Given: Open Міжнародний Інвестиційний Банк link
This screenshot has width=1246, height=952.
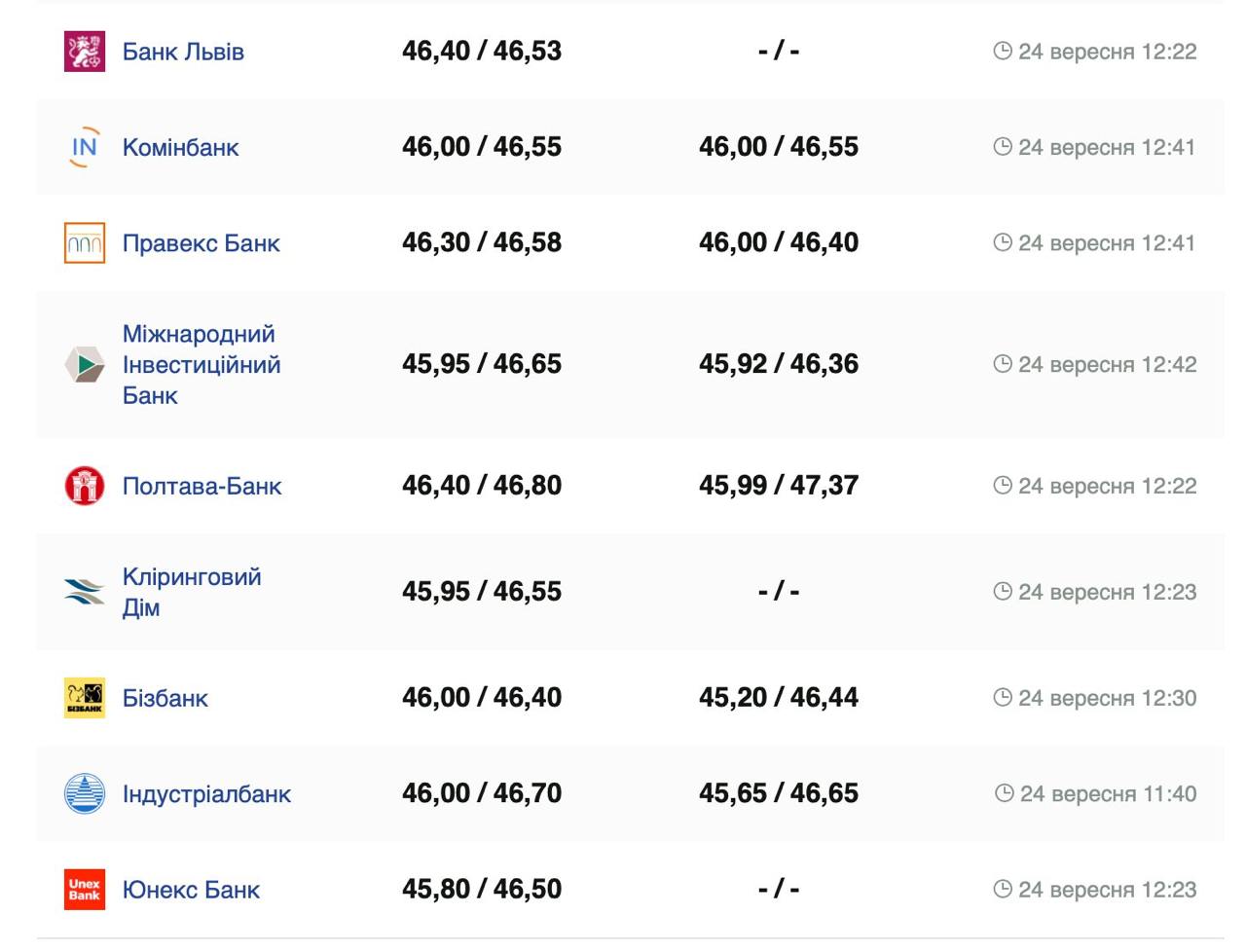Looking at the screenshot, I should [x=201, y=365].
